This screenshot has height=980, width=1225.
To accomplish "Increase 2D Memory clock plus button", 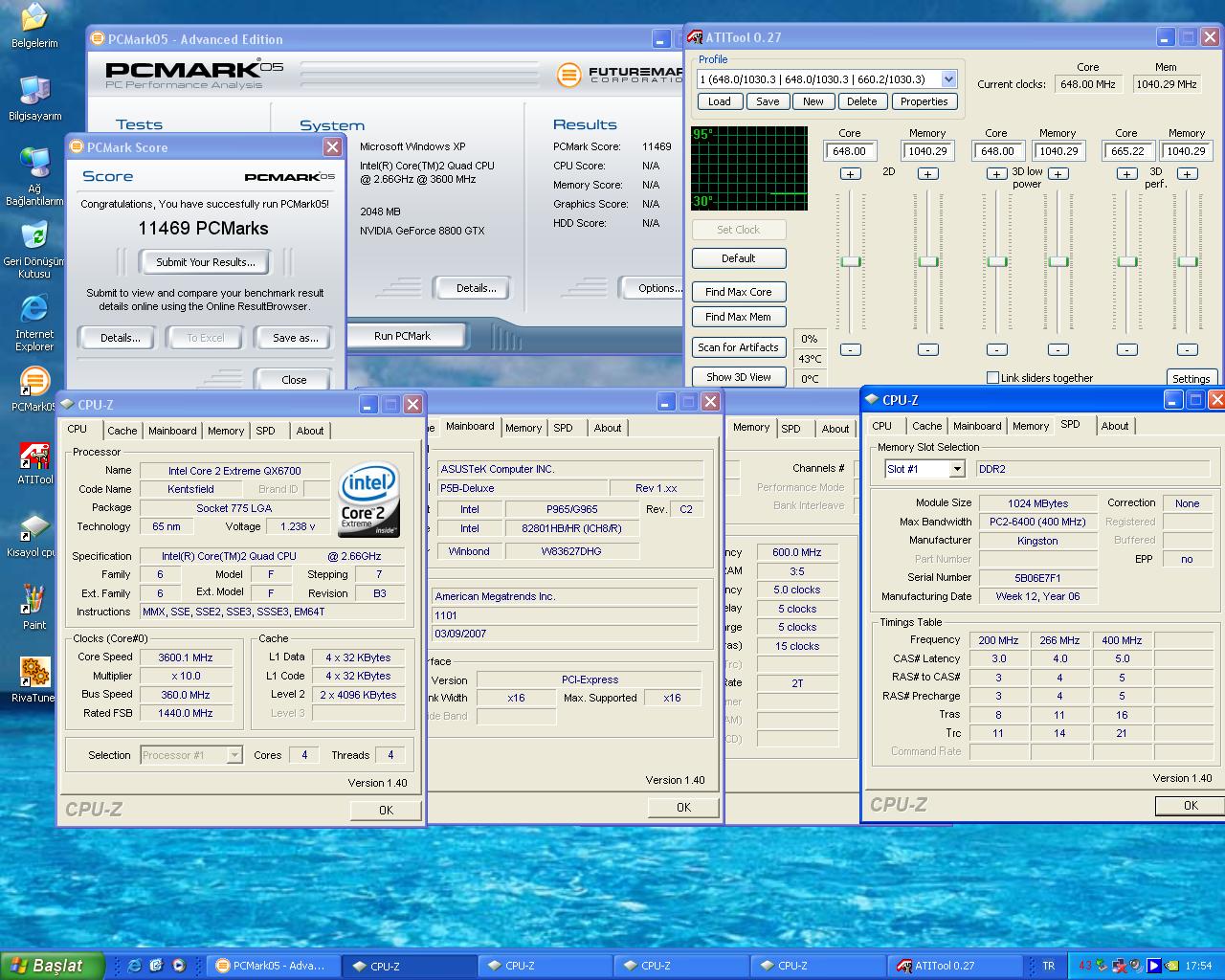I will coord(927,173).
